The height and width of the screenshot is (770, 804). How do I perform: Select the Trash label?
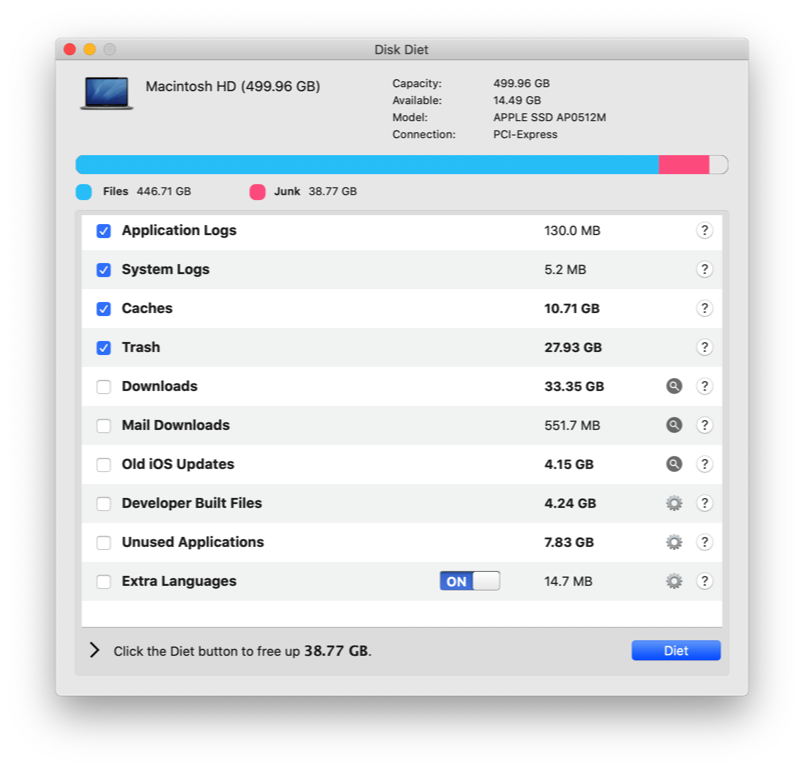tap(141, 347)
